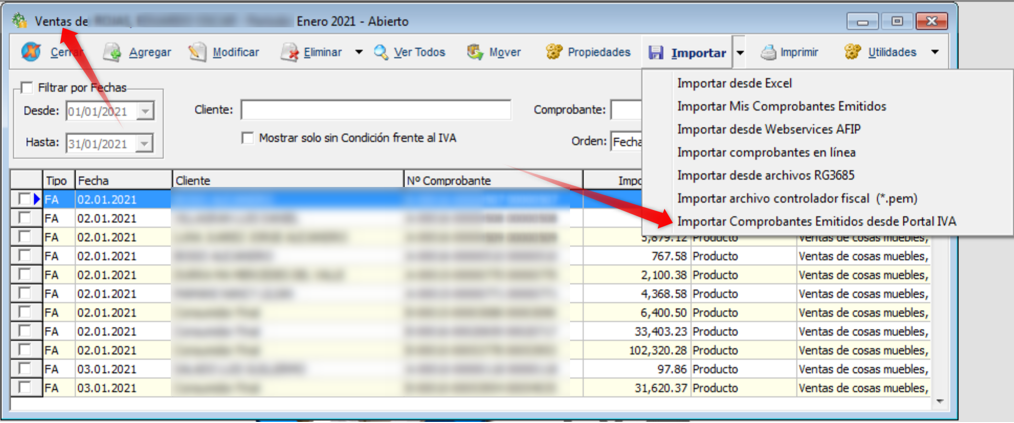Viewport: 1014px width, 423px height.
Task: Expand the Utilidades dropdown arrow
Action: (934, 52)
